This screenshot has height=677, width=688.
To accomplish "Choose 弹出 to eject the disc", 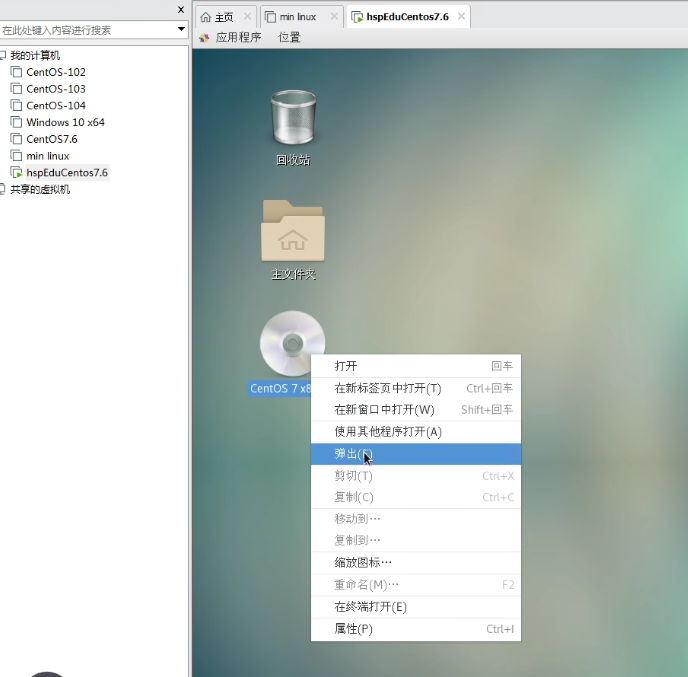I will (x=416, y=454).
